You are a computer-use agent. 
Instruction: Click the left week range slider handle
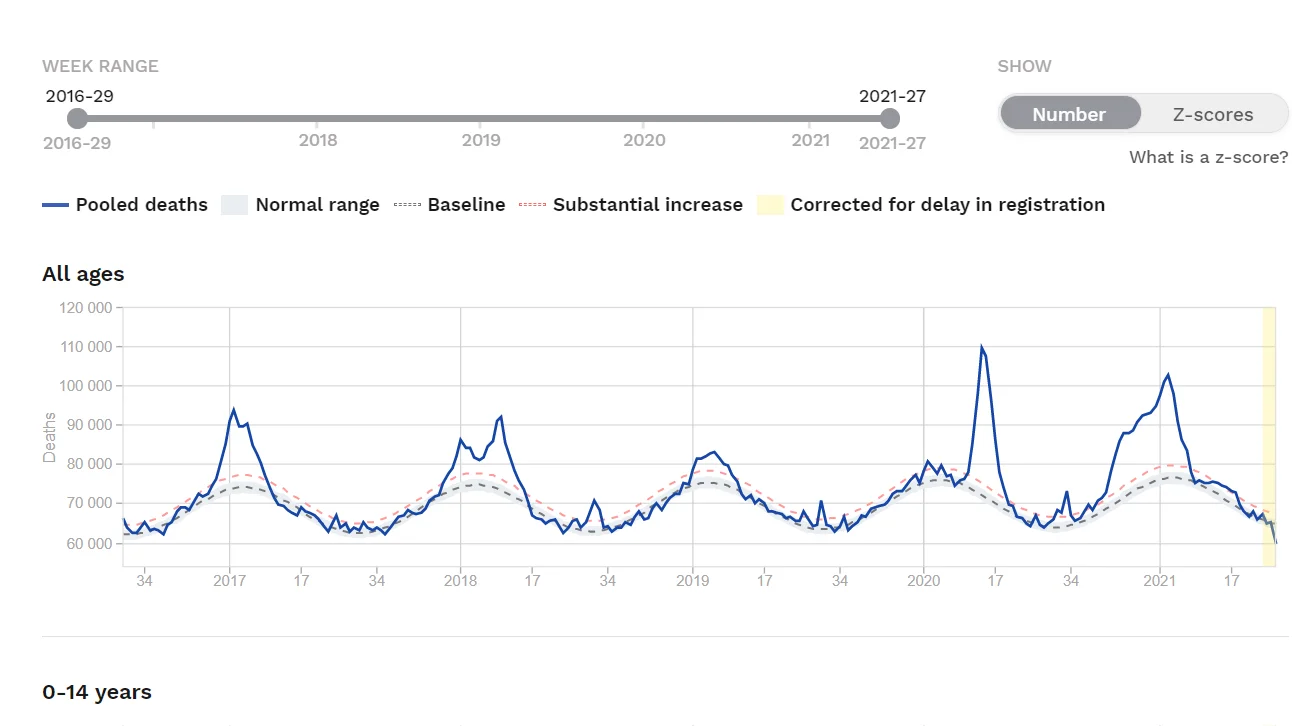click(x=77, y=119)
